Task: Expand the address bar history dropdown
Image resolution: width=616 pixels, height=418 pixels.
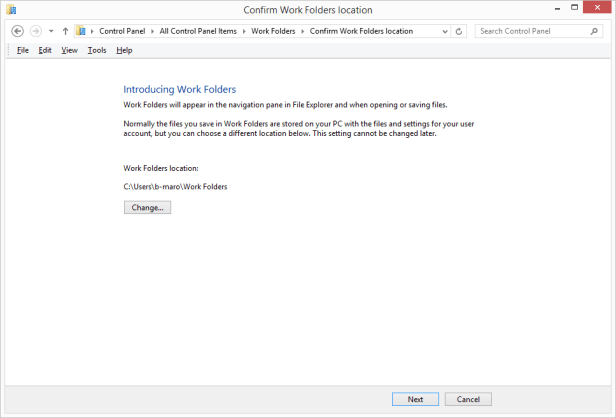Action: coord(445,31)
